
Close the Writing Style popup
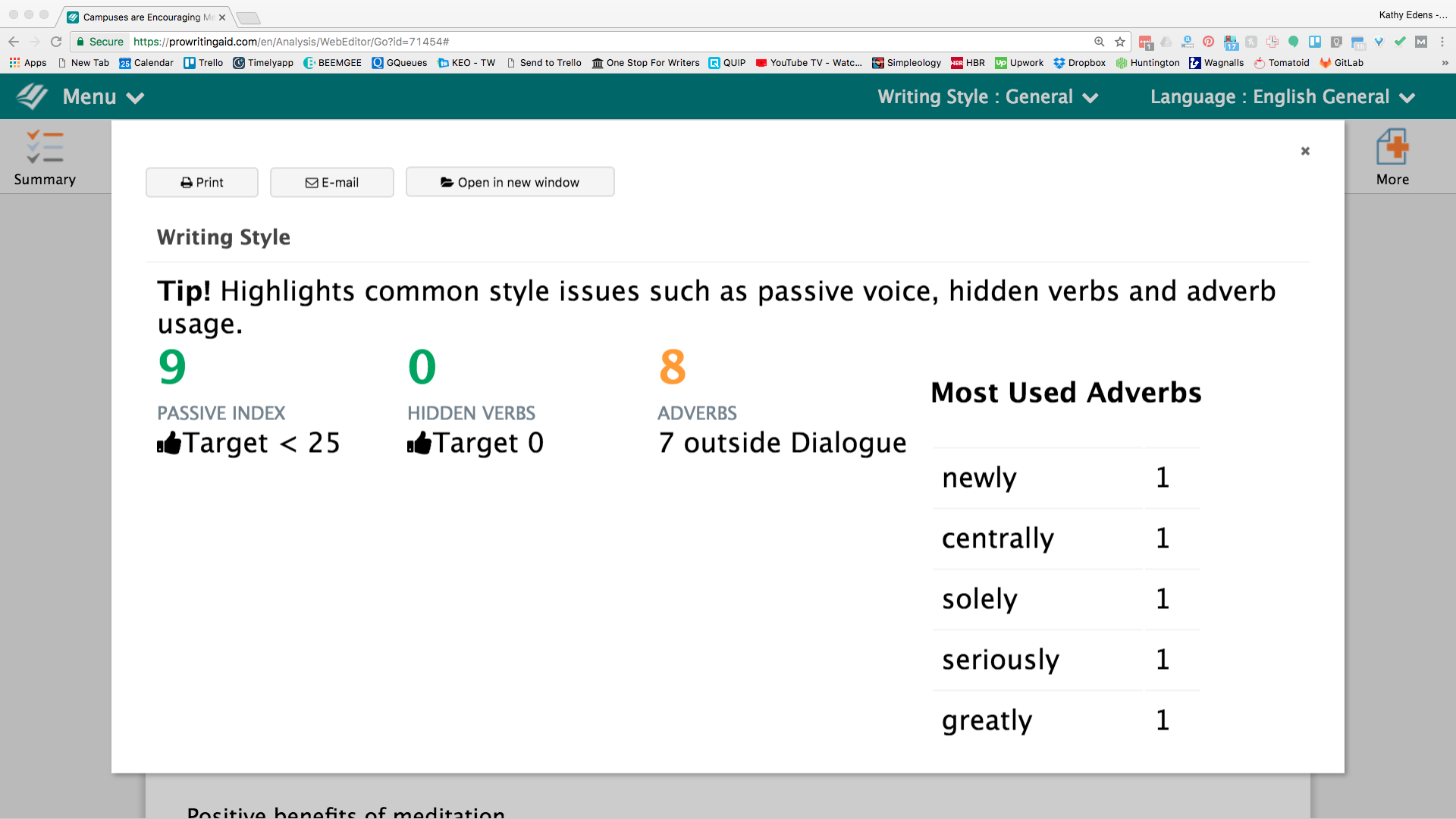pyautogui.click(x=1305, y=151)
